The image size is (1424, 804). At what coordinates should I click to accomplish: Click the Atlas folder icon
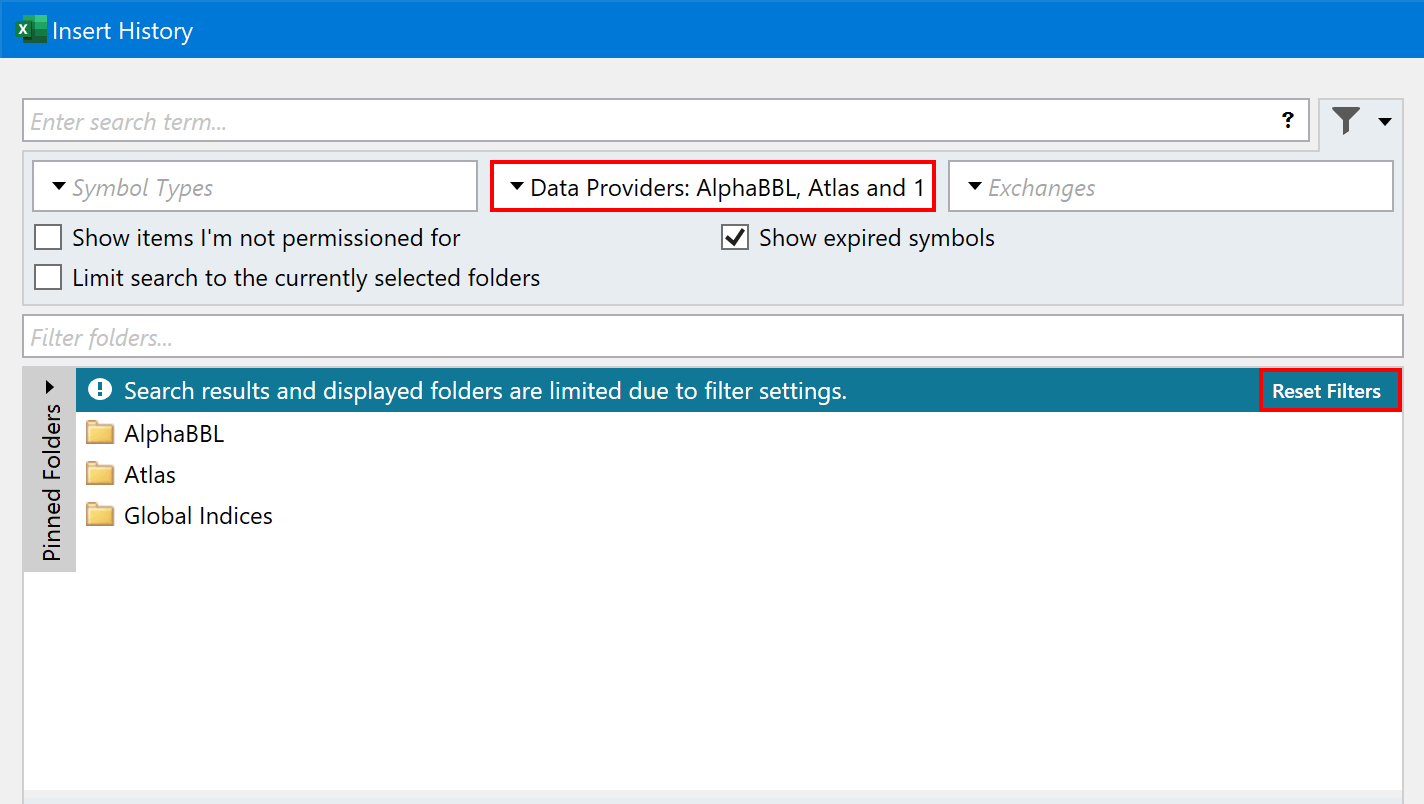click(x=100, y=474)
